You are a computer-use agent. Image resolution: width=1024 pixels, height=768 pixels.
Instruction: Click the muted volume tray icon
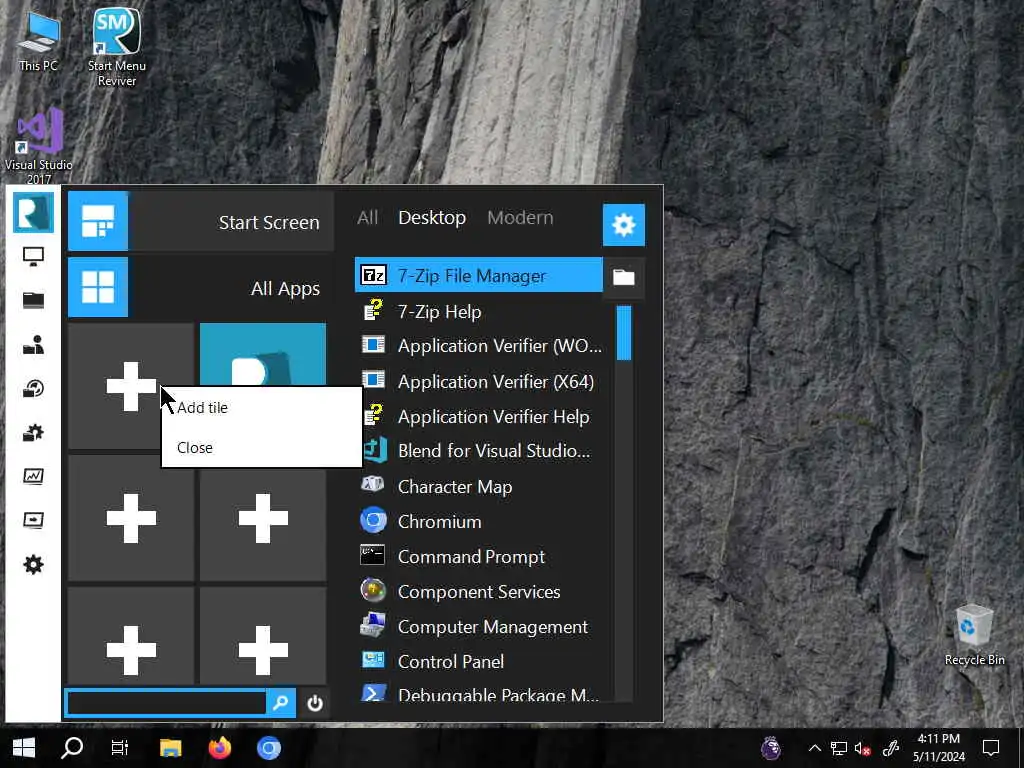point(863,748)
